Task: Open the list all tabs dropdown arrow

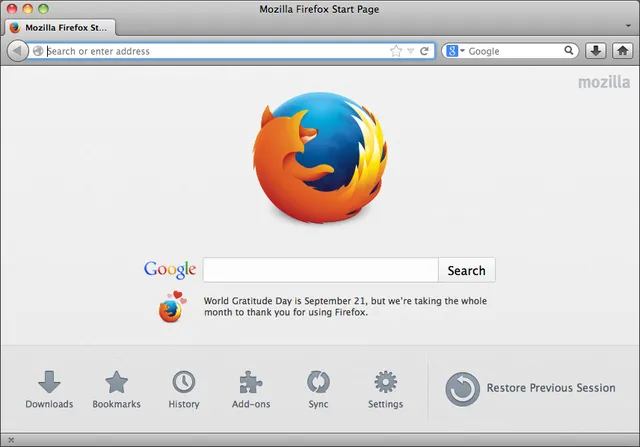Action: [628, 26]
